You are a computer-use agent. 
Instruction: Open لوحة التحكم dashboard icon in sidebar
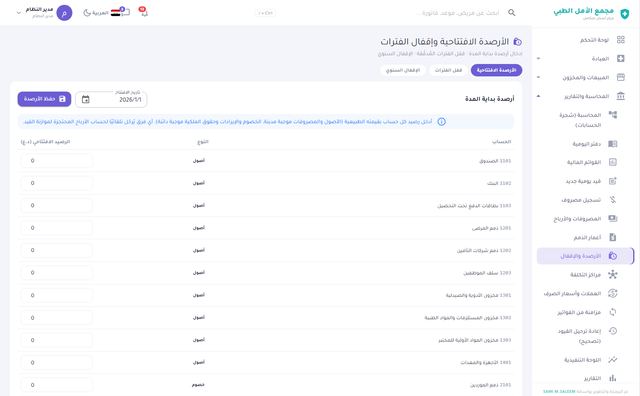pyautogui.click(x=620, y=40)
